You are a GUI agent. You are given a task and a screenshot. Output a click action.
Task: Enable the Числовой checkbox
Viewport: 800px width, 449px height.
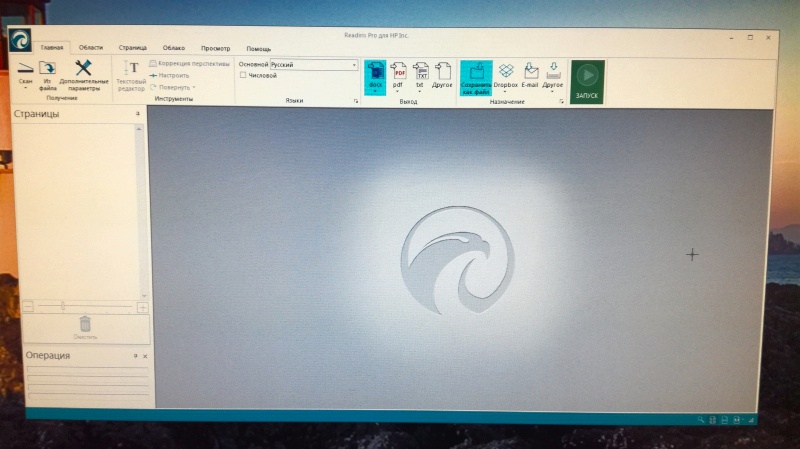point(243,75)
